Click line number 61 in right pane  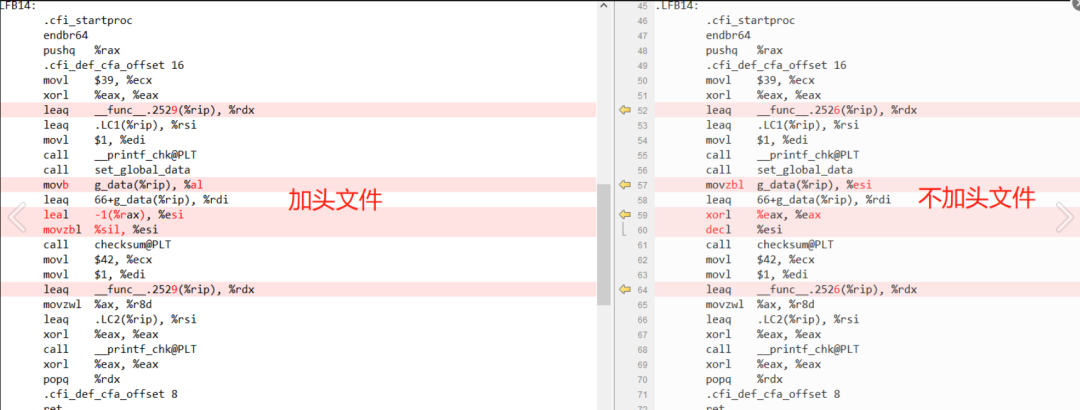pos(643,245)
